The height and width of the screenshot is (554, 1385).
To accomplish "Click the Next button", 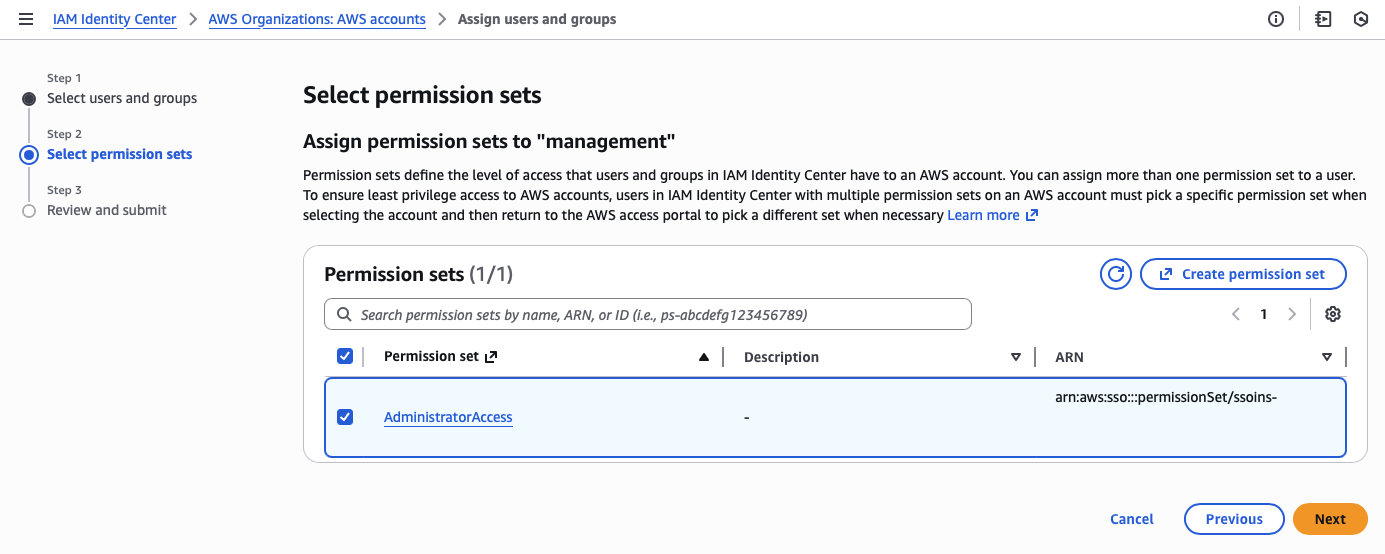I will click(x=1329, y=519).
